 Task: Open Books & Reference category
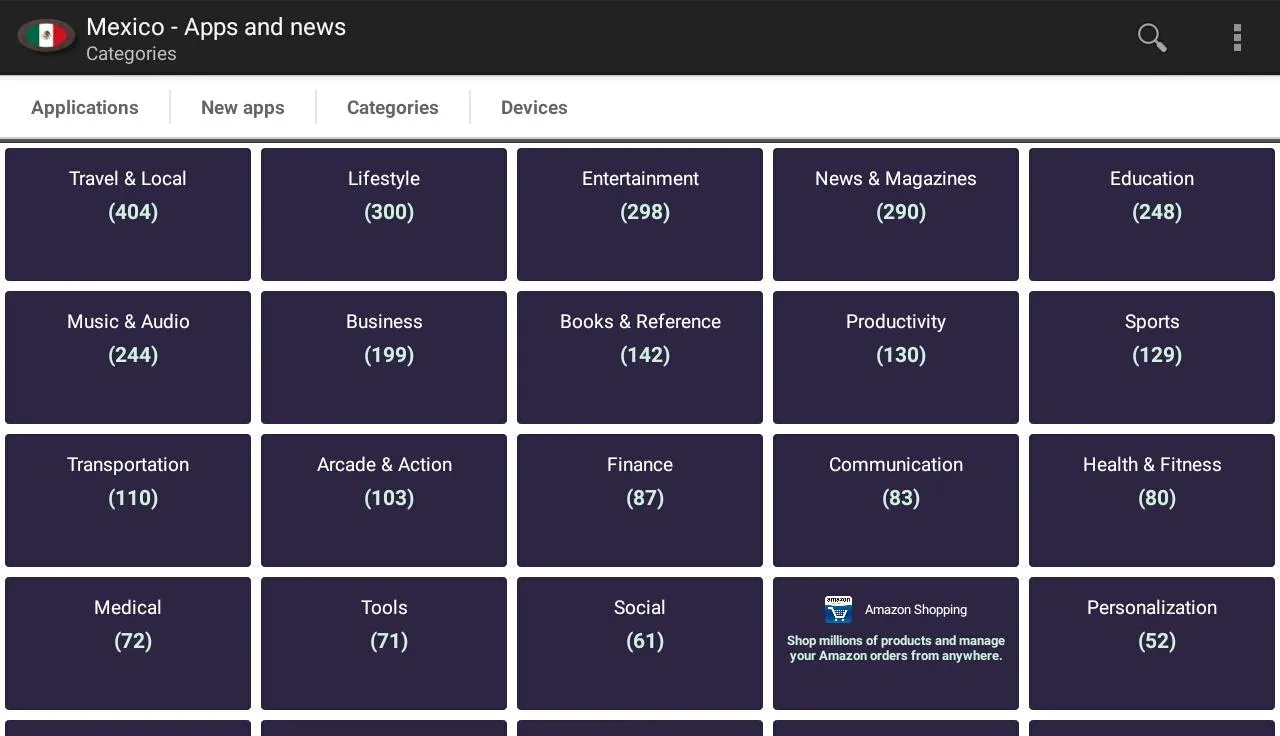[640, 357]
